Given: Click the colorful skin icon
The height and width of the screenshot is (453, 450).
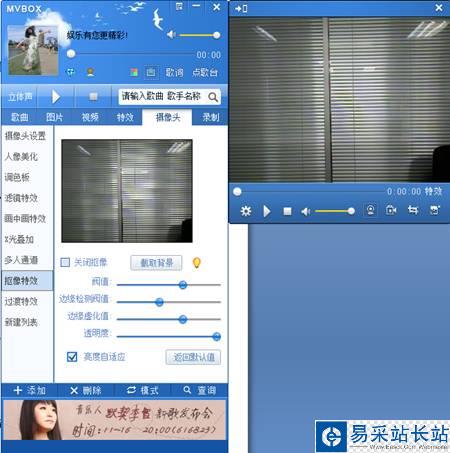Looking at the screenshot, I should 134,72.
